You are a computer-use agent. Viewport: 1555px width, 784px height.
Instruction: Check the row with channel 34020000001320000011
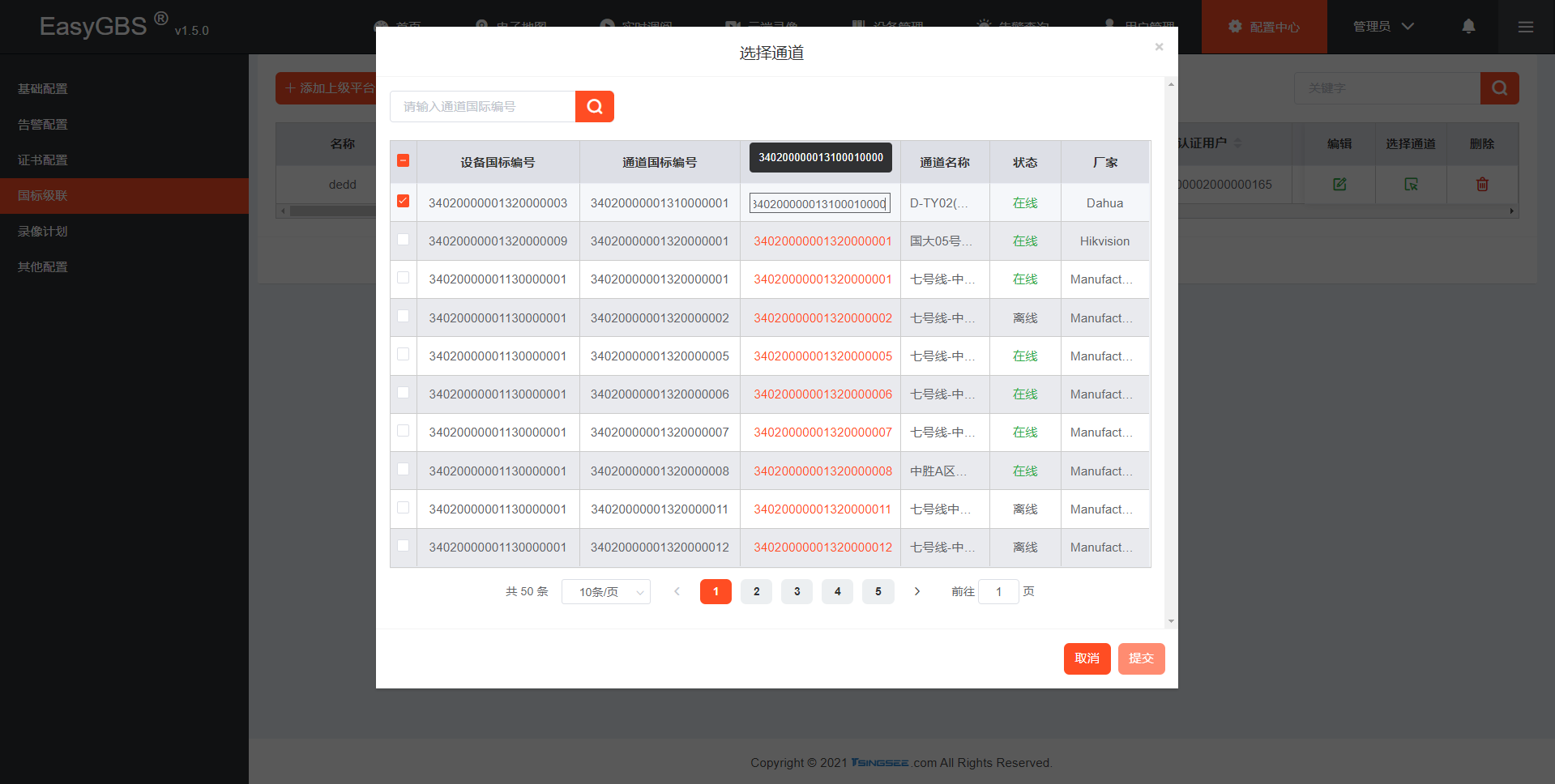[404, 508]
